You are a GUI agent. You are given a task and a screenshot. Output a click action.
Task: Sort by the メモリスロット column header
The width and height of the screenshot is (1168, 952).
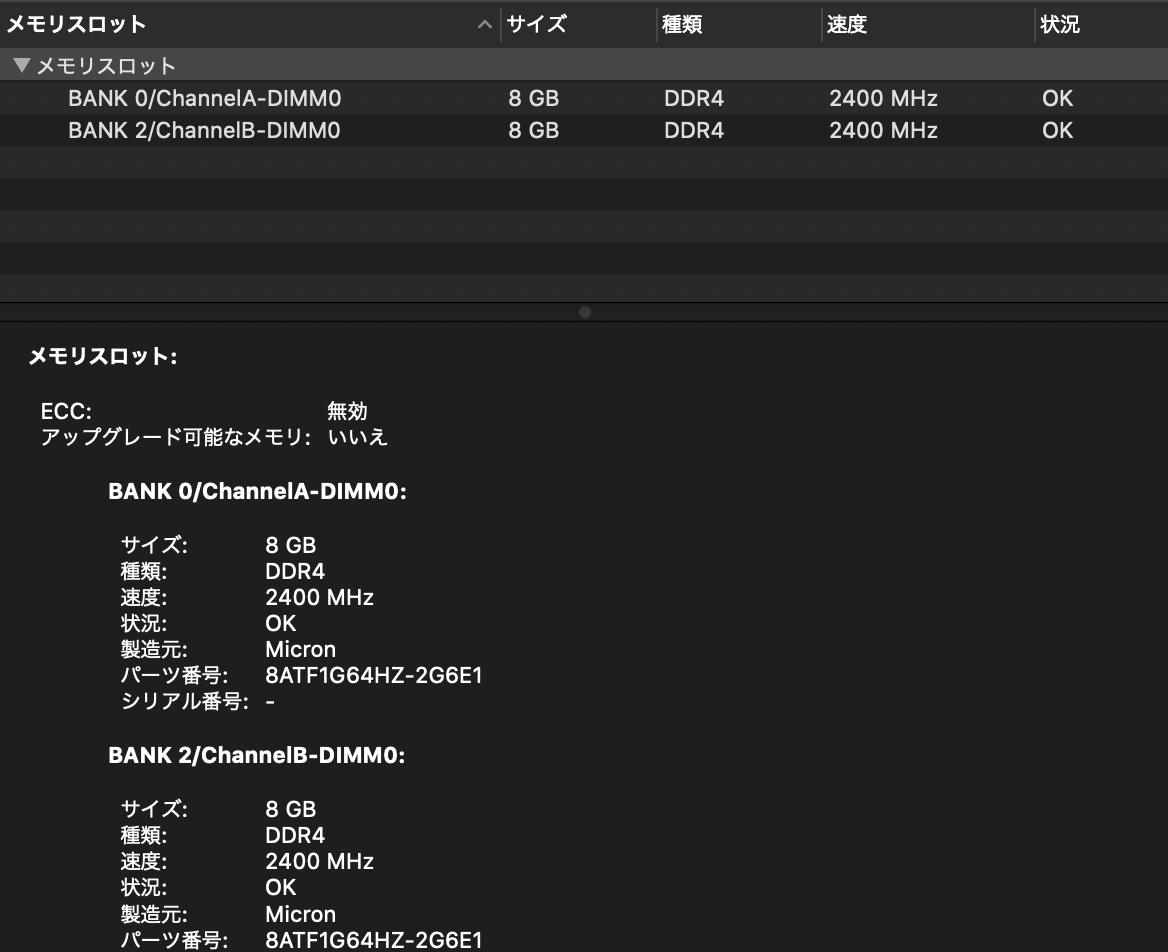point(250,25)
